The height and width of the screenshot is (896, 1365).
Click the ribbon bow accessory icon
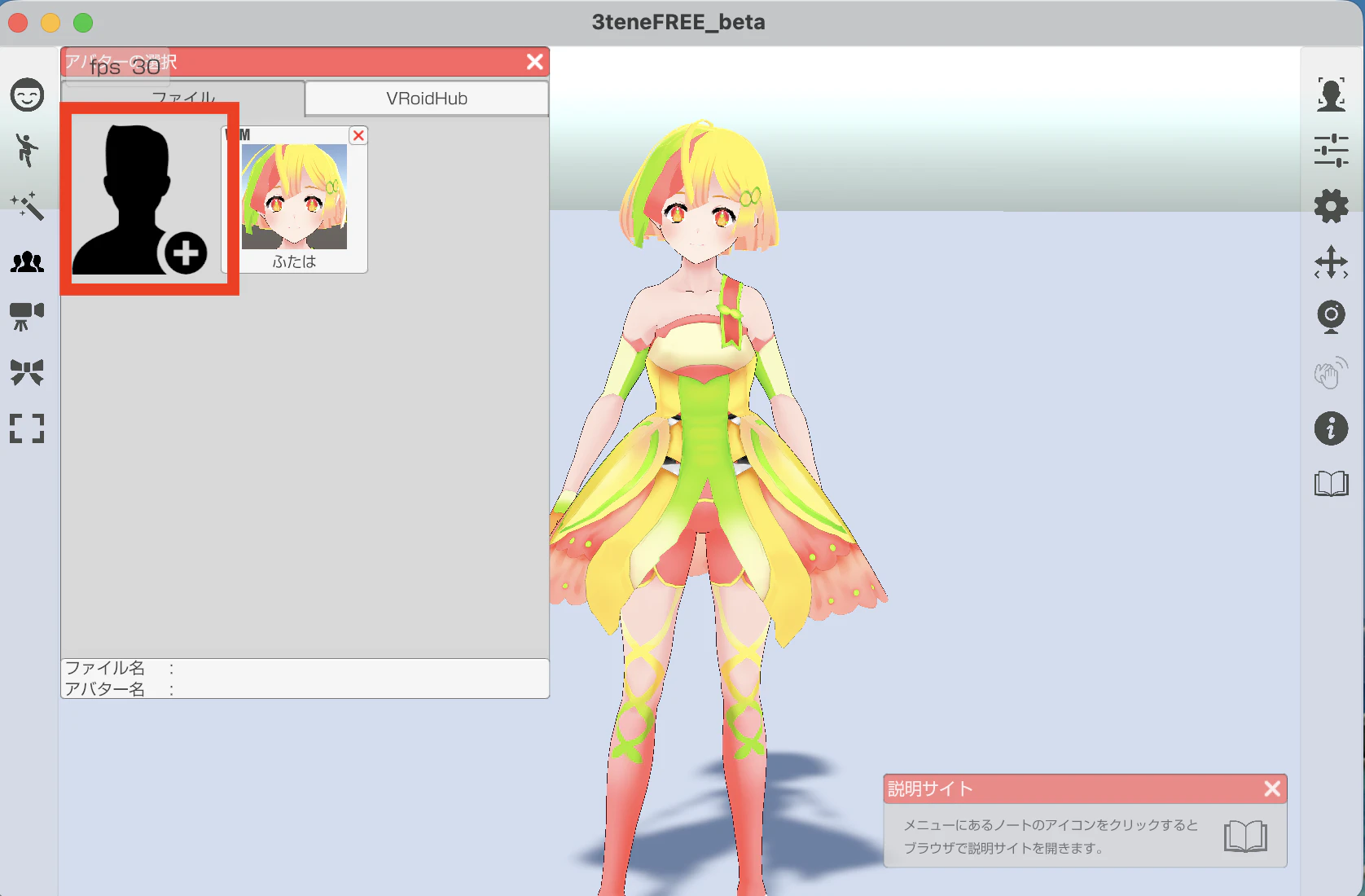pyautogui.click(x=27, y=372)
